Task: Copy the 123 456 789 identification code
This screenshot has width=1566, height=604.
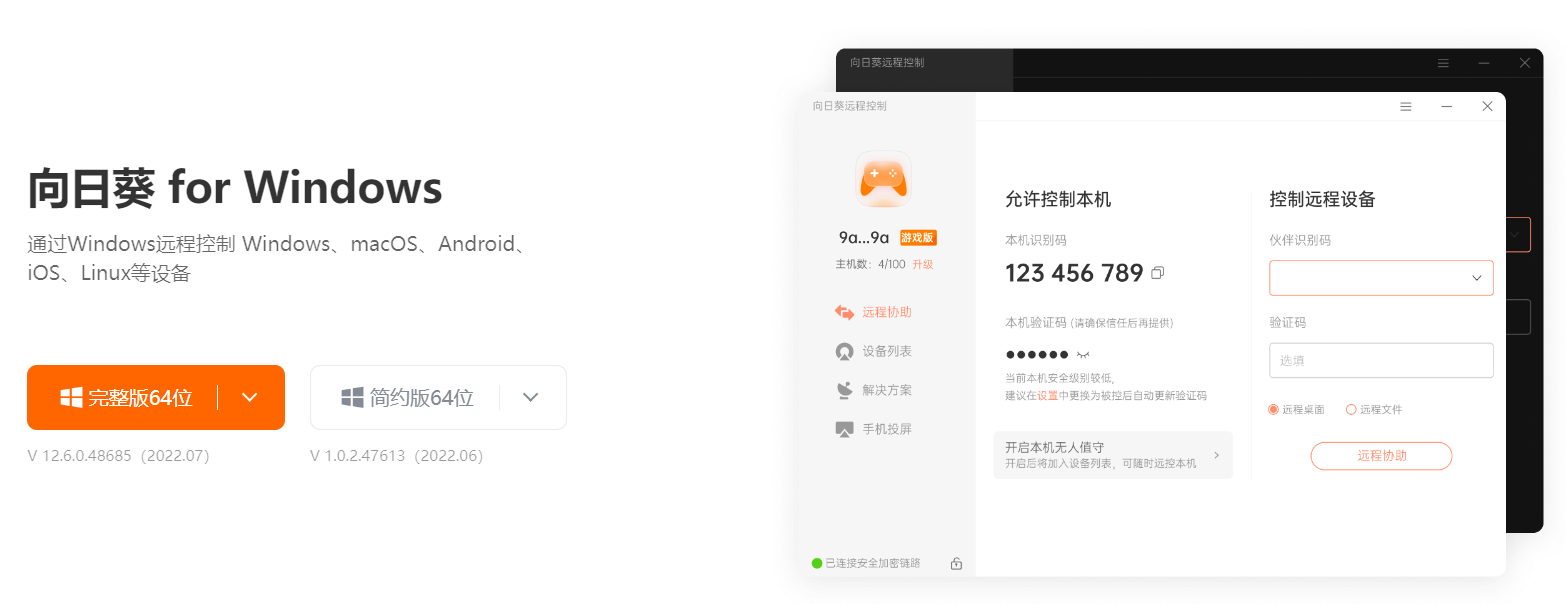Action: [x=1157, y=273]
